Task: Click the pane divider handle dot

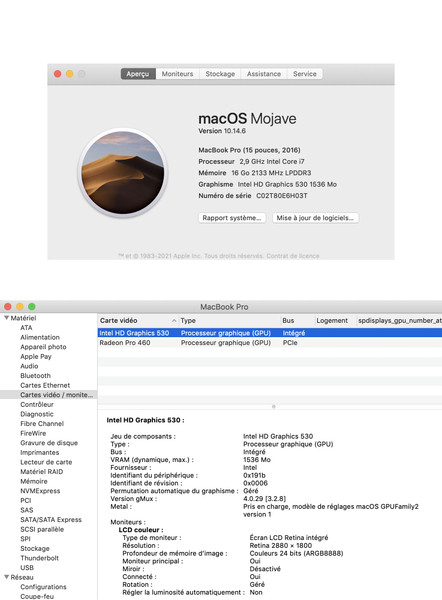Action: (274, 407)
